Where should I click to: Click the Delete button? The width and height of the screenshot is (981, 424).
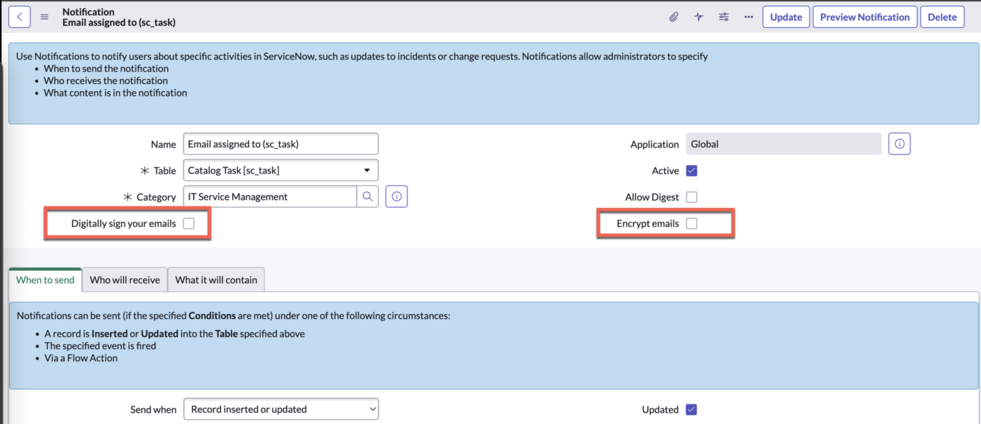(942, 17)
